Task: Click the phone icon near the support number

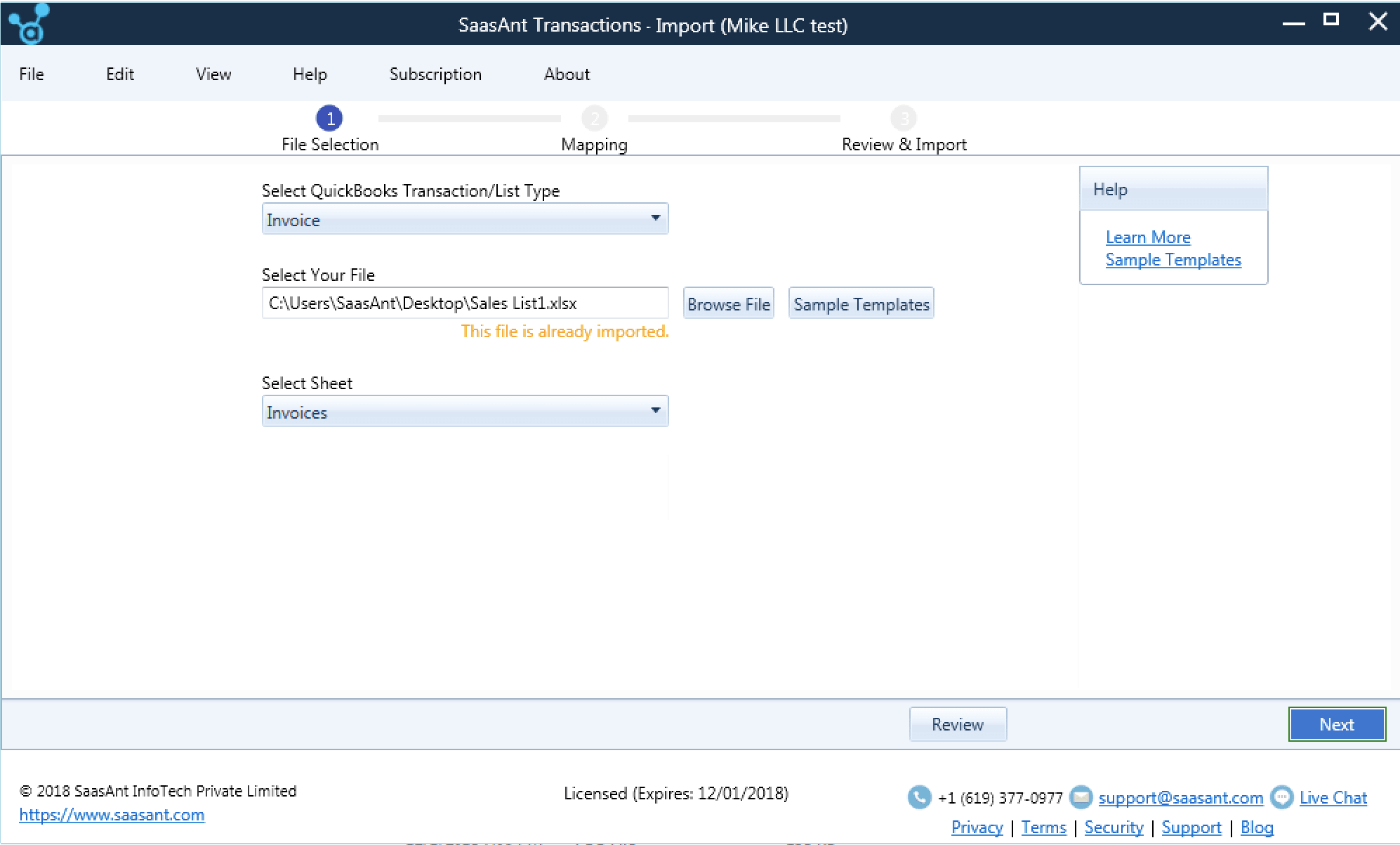Action: (x=920, y=797)
